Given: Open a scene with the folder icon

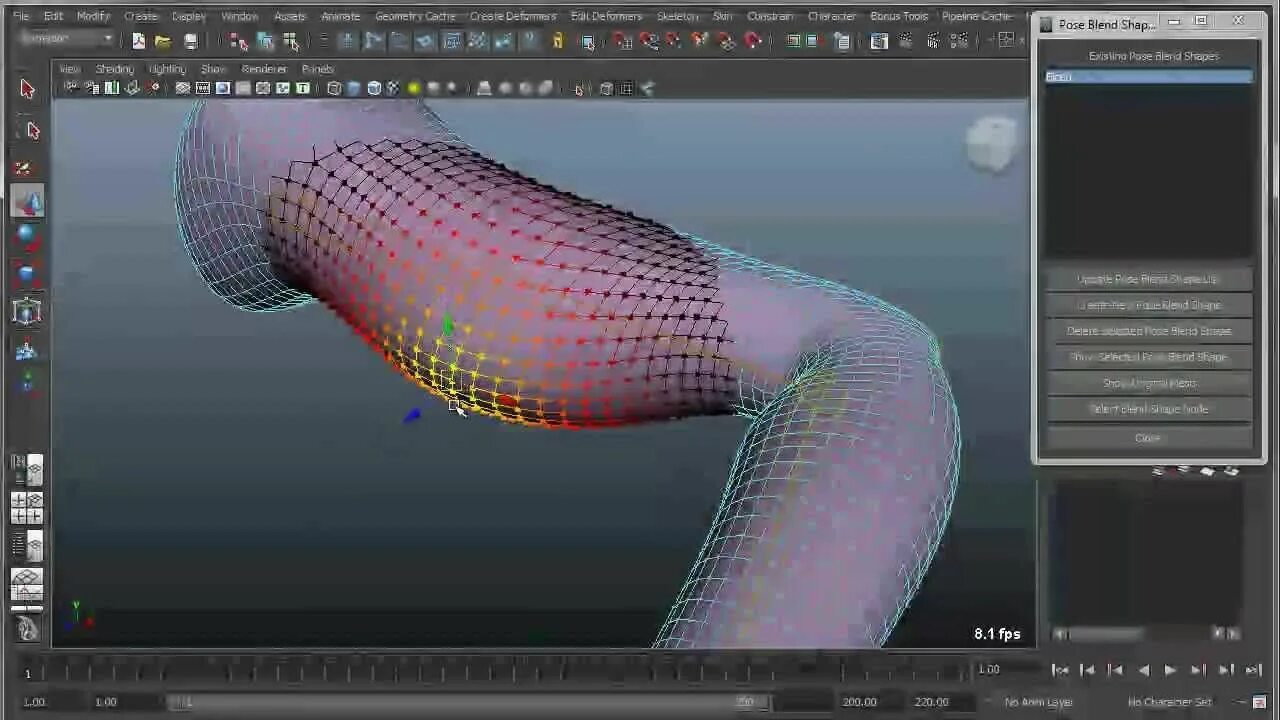Looking at the screenshot, I should tap(161, 41).
